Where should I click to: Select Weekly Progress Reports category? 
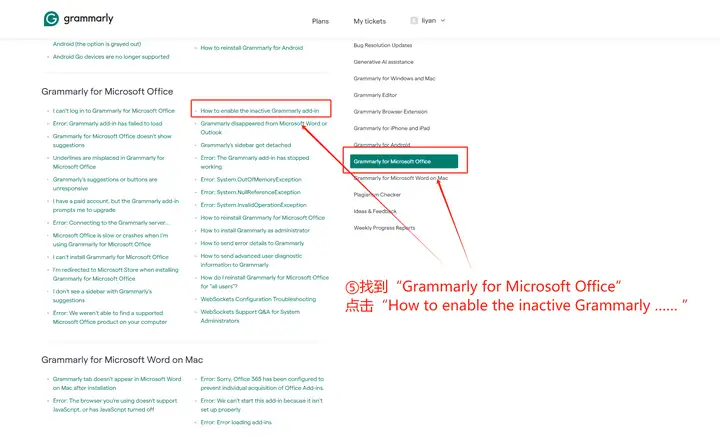[384, 228]
